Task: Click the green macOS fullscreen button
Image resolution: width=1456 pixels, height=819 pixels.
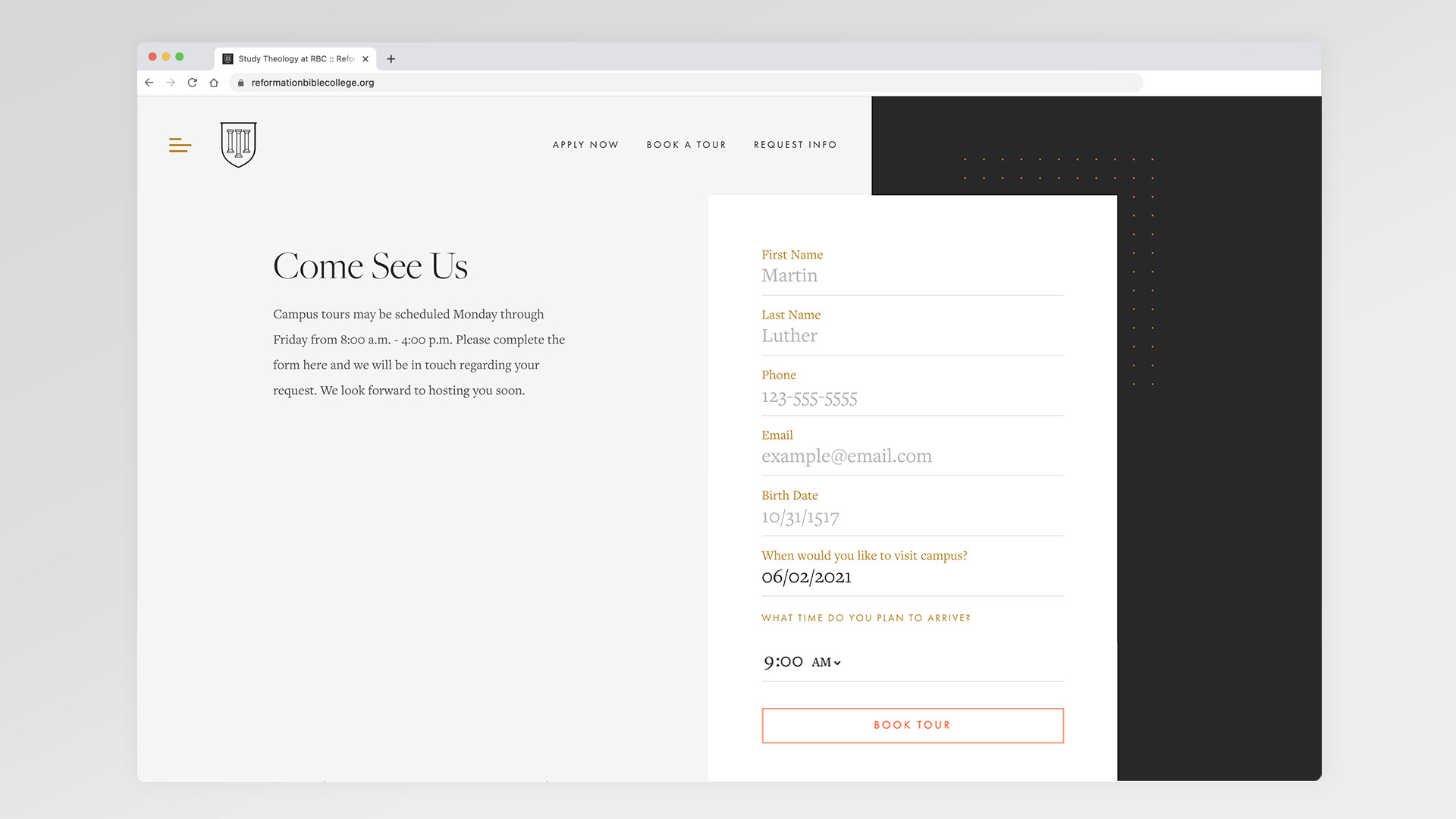Action: click(180, 57)
